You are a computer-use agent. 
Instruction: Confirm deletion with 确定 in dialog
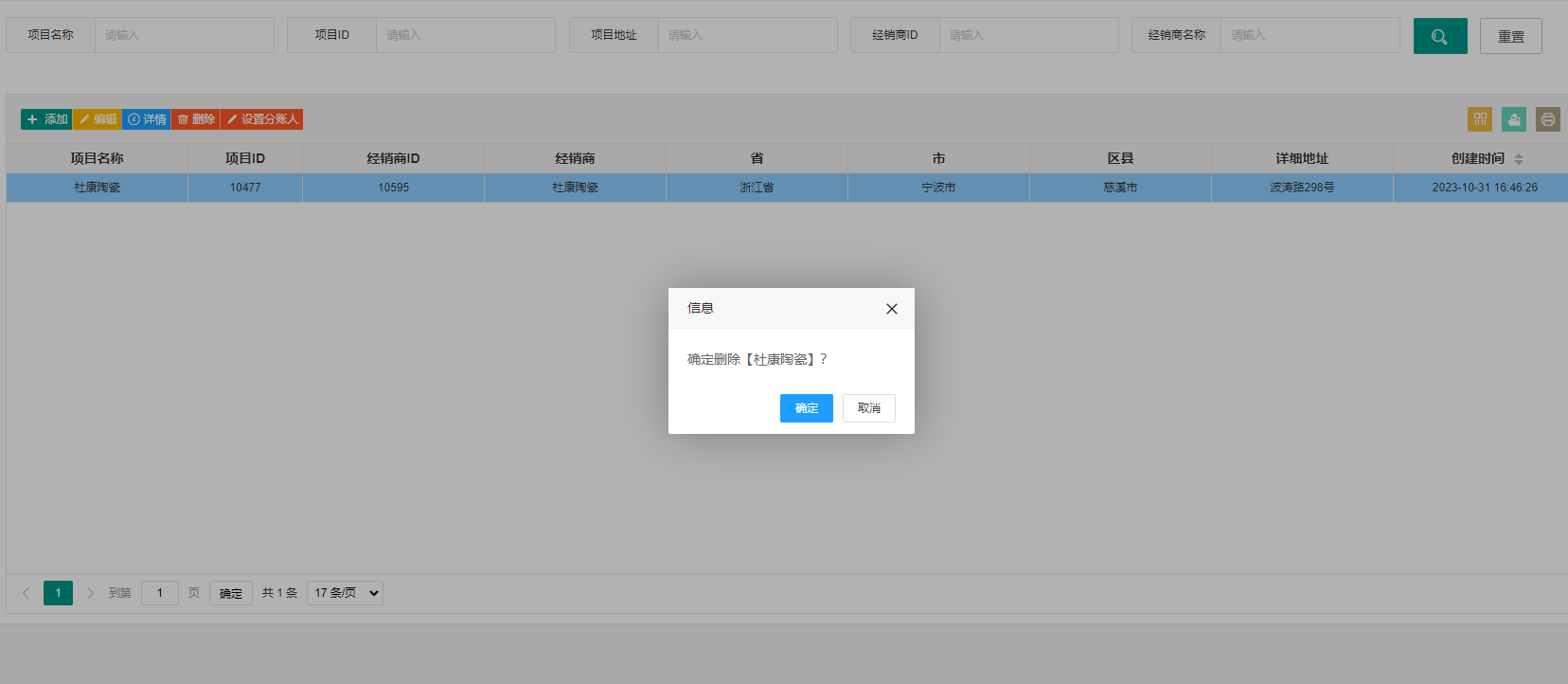pyautogui.click(x=807, y=408)
